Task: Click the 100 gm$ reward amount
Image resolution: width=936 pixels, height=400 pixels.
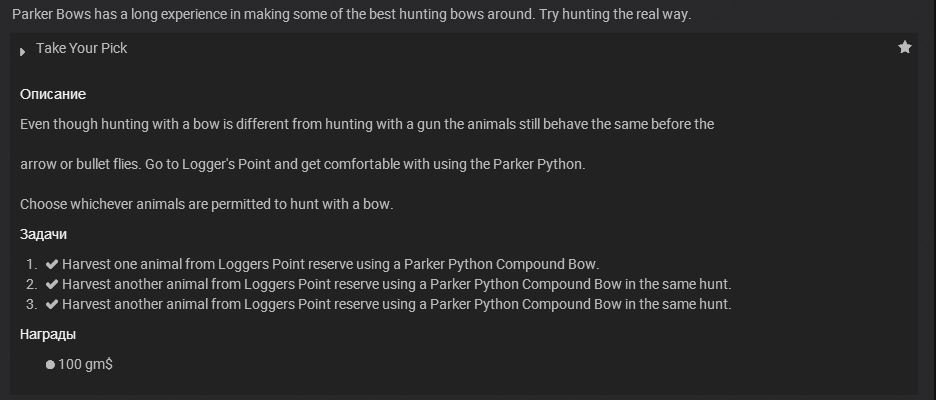Action: [x=86, y=365]
